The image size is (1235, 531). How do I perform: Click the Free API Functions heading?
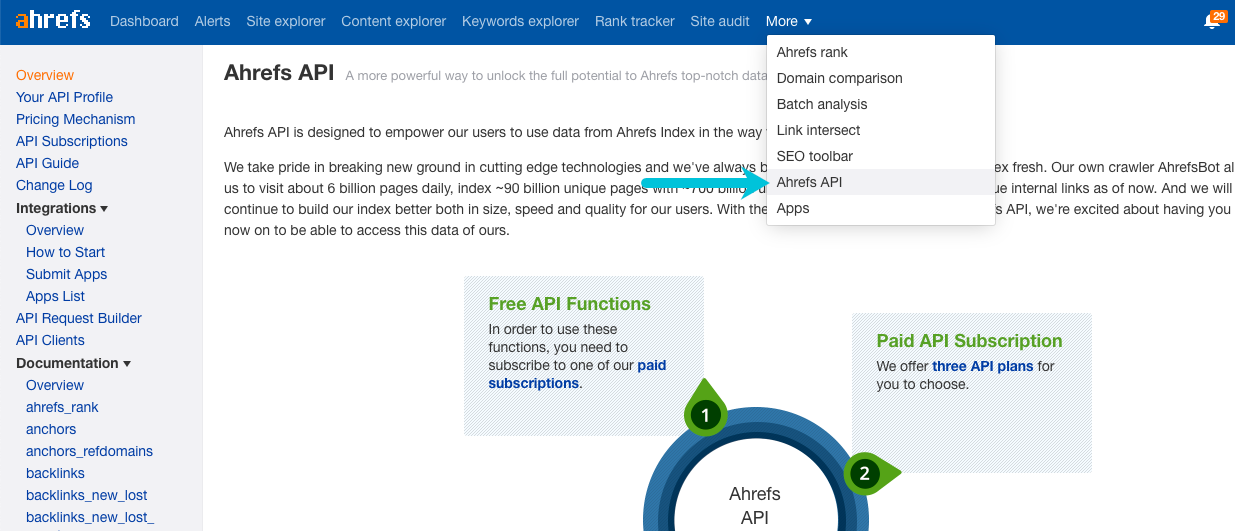coord(569,304)
